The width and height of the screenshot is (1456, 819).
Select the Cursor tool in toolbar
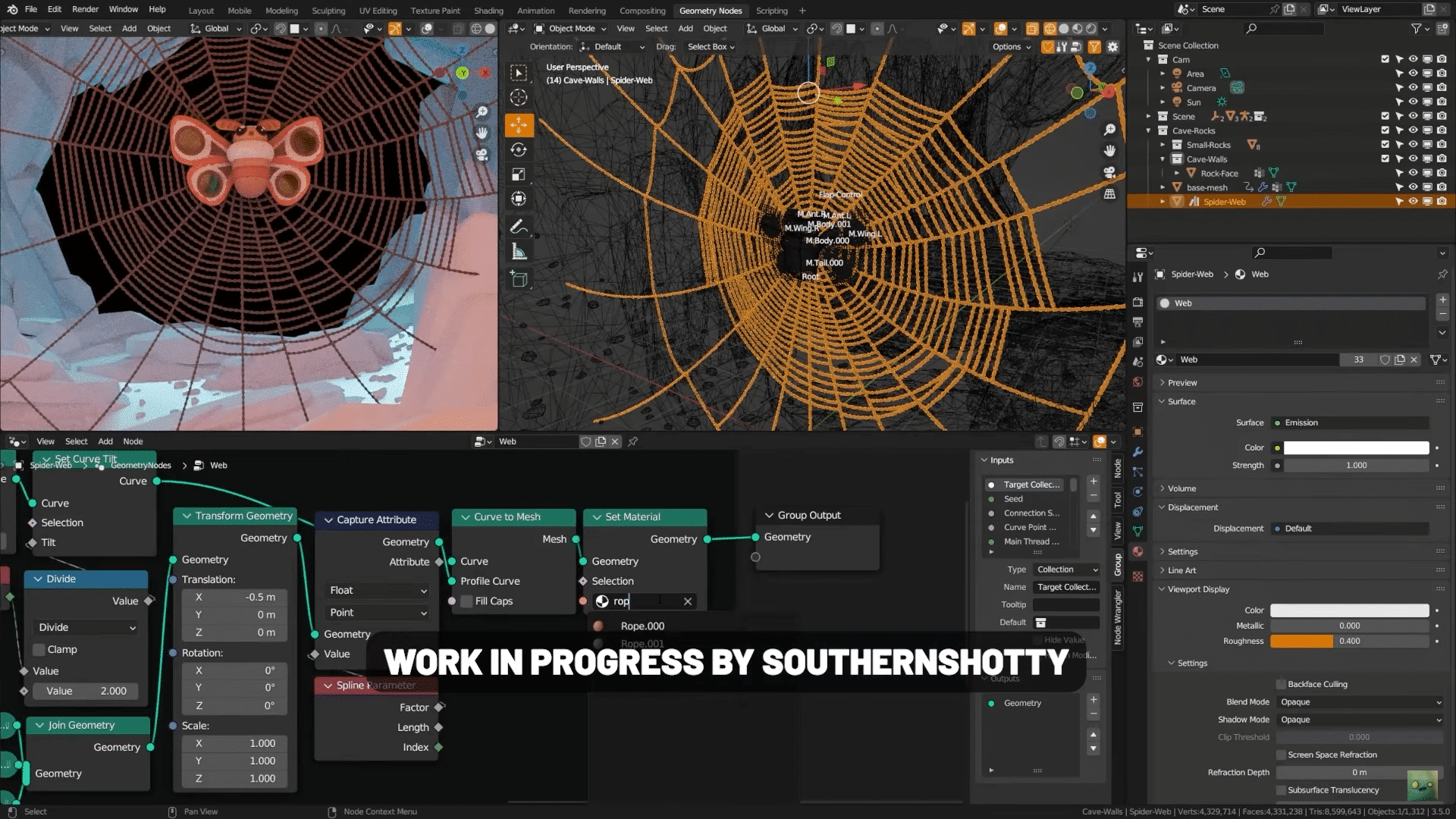click(x=519, y=97)
